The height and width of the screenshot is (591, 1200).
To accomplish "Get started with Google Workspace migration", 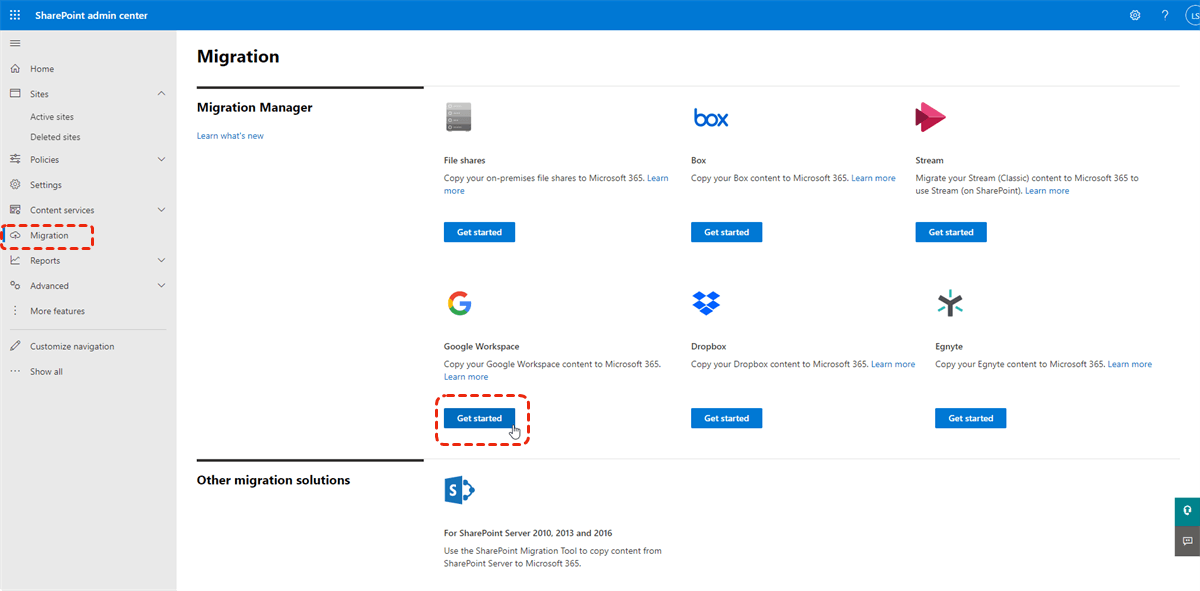I will point(479,418).
